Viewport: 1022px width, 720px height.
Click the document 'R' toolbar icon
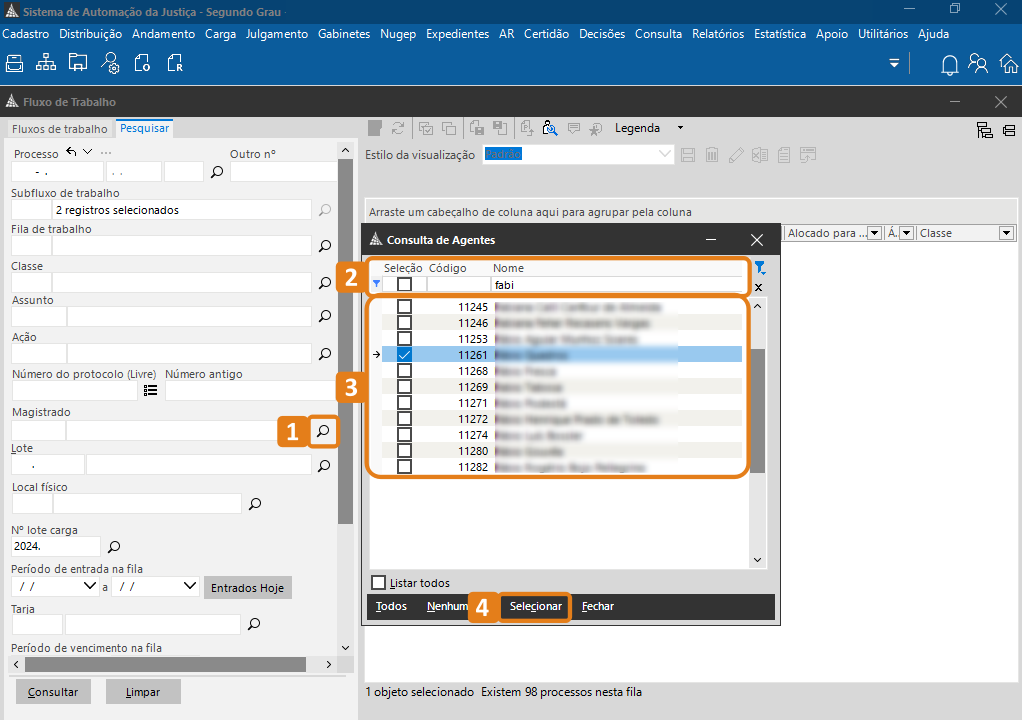click(x=175, y=63)
